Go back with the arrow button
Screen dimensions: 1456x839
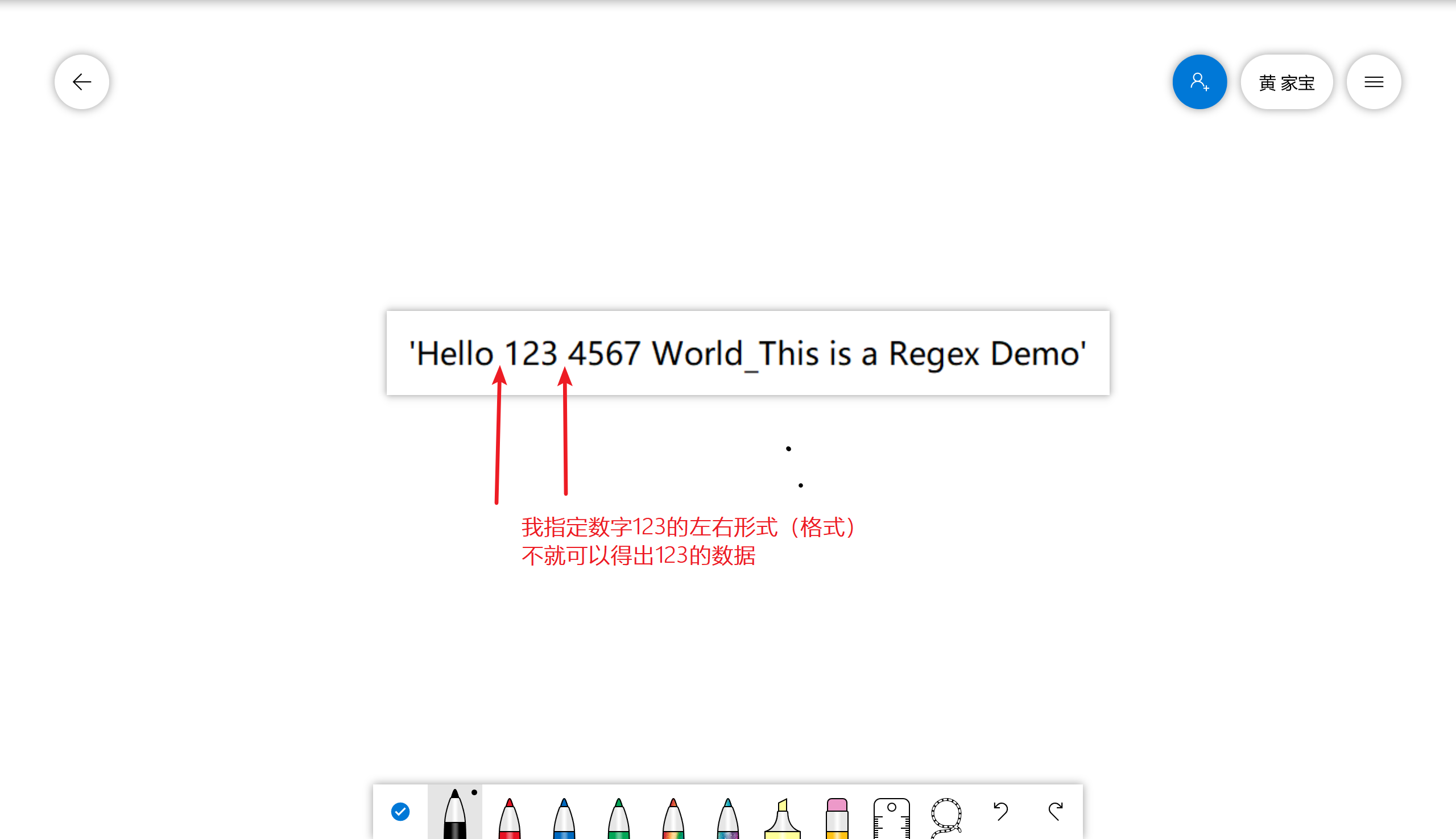[x=82, y=82]
